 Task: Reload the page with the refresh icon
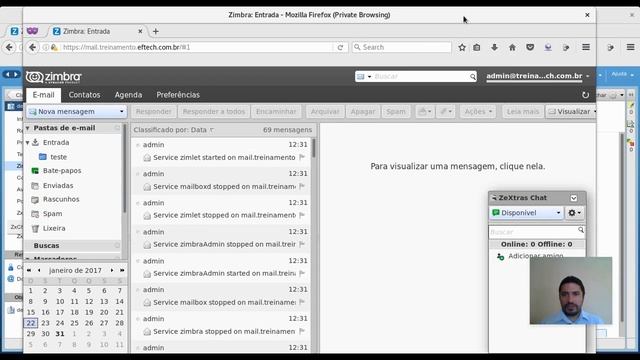tap(340, 47)
